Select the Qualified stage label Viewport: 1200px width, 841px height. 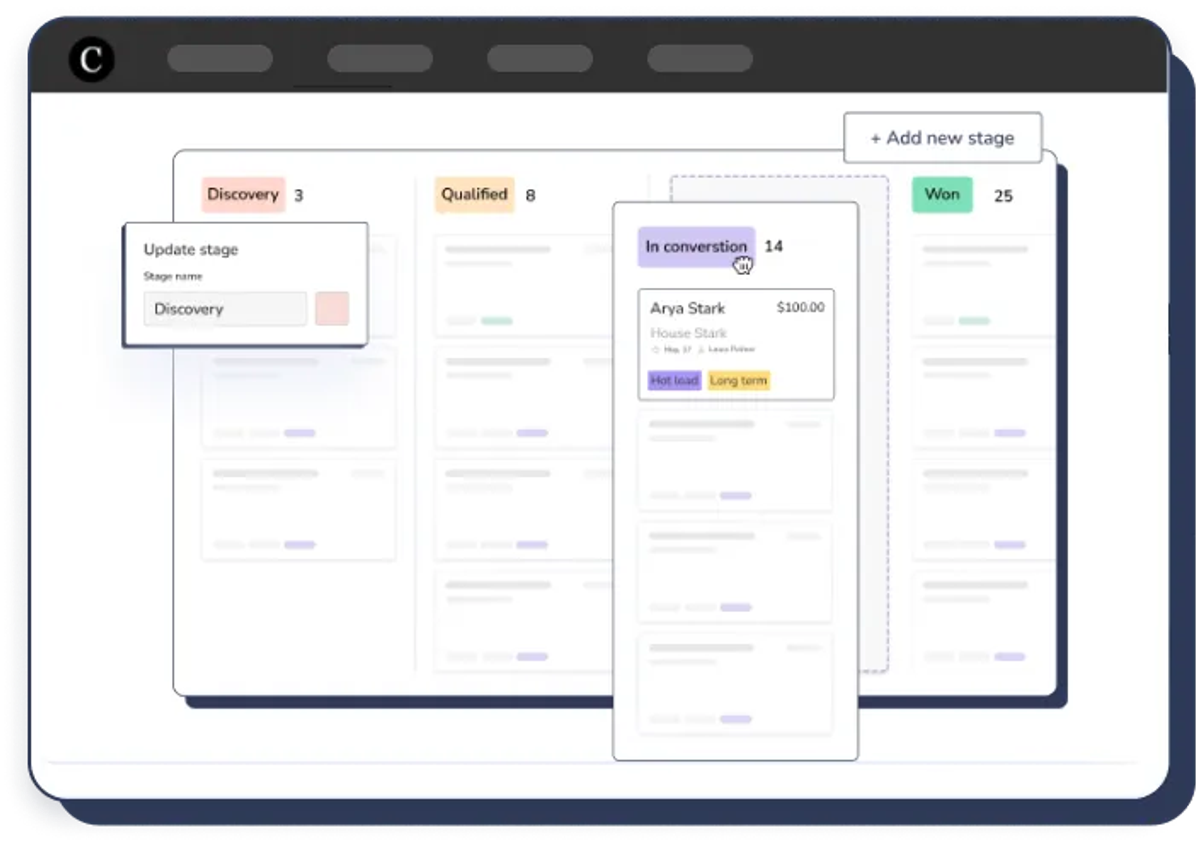tap(475, 195)
